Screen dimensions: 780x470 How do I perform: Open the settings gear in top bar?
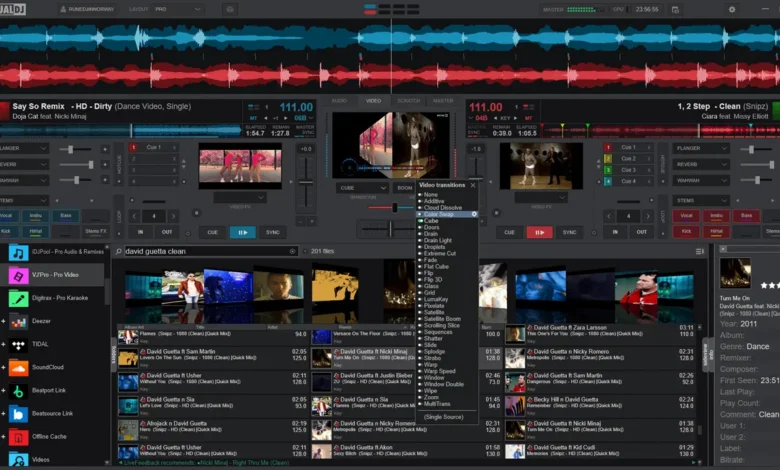pos(732,9)
